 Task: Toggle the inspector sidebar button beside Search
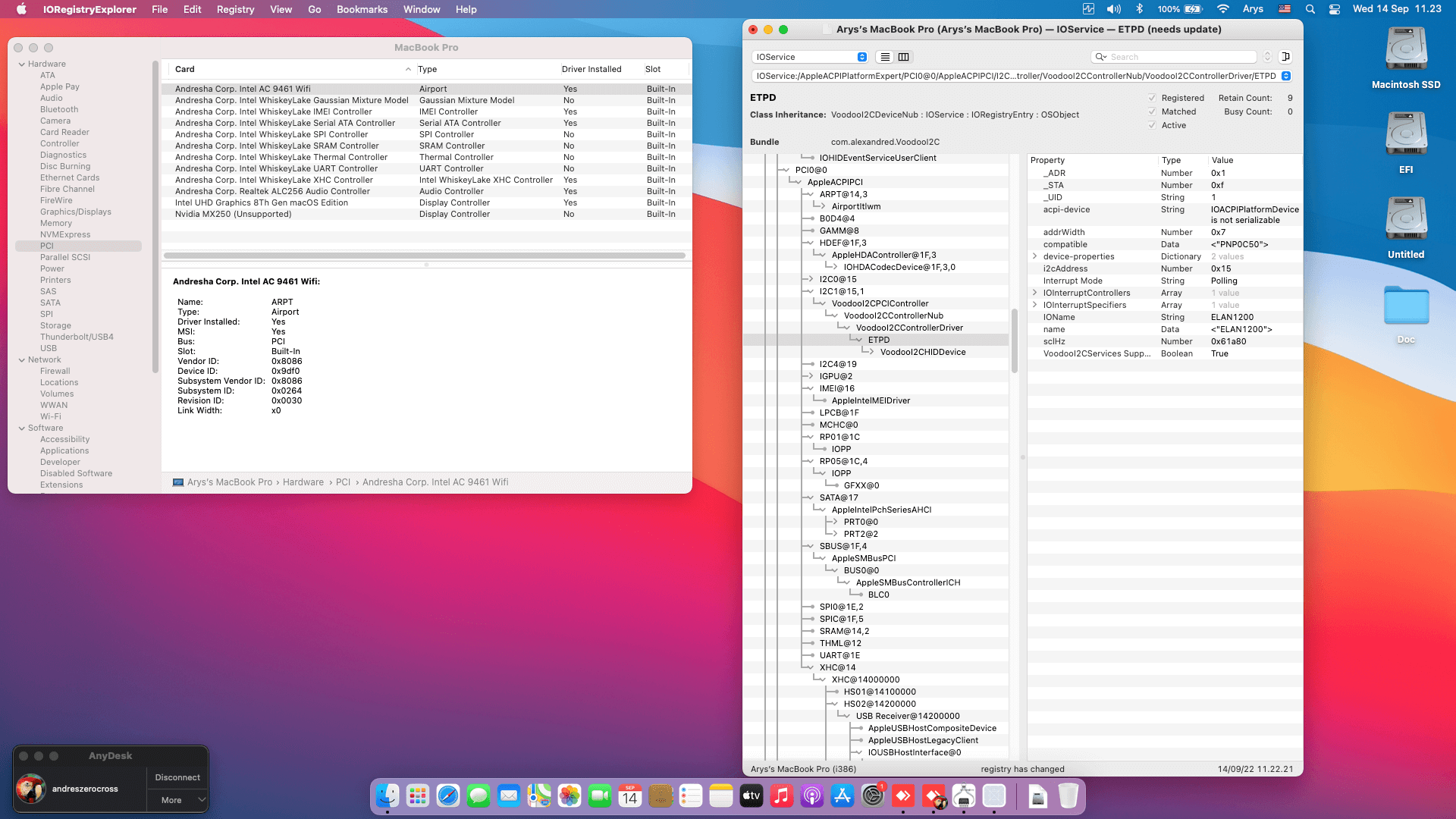coord(1285,57)
